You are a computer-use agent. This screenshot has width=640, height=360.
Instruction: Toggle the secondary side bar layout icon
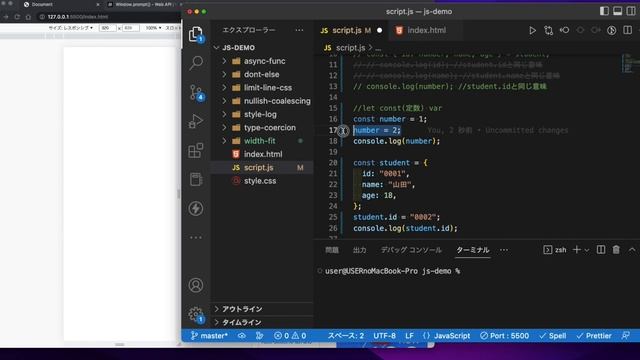pos(631,11)
